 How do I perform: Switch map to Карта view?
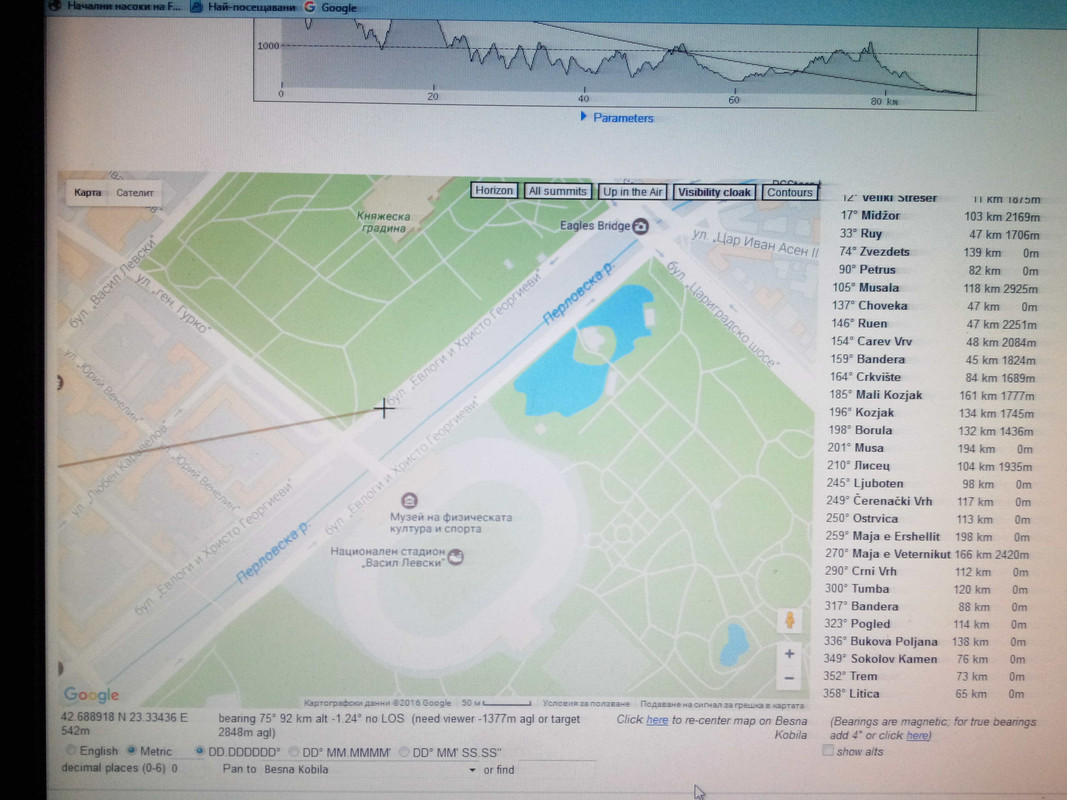click(x=88, y=193)
